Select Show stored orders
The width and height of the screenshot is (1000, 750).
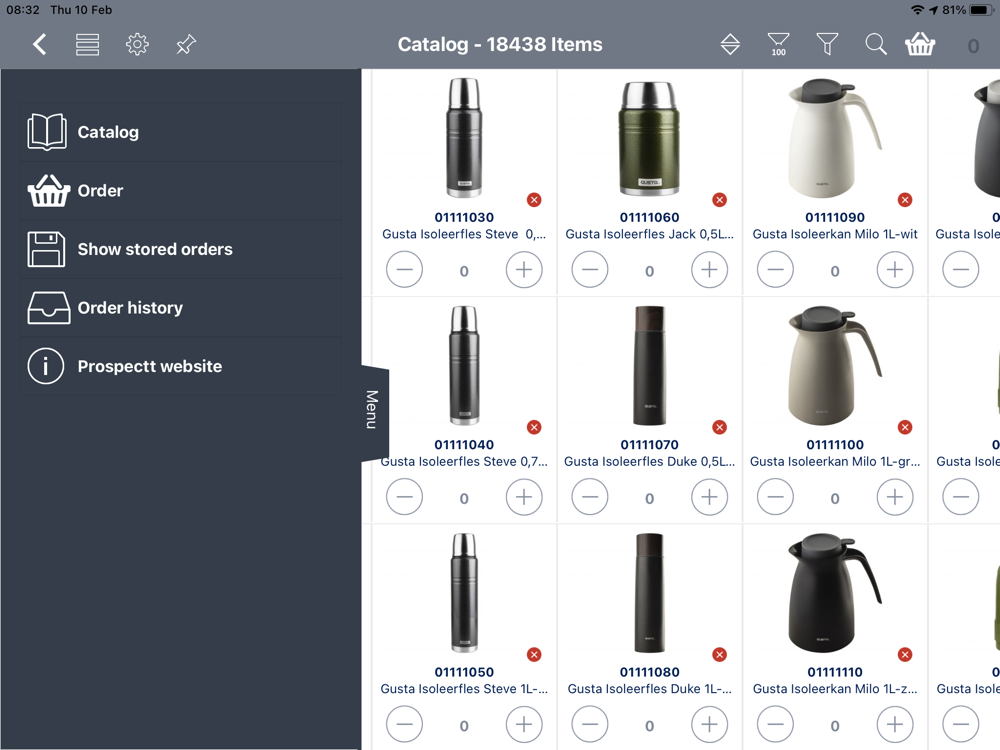(x=180, y=249)
